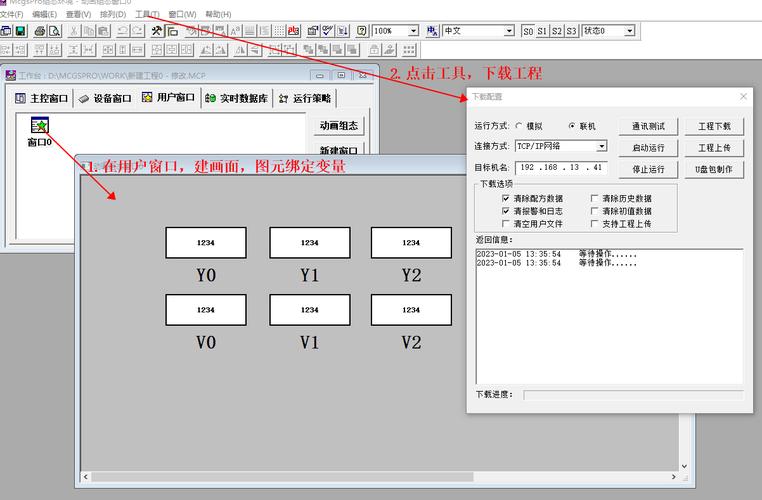Open the 工具(T) menu
Viewport: 762px width, 500px height.
point(146,14)
